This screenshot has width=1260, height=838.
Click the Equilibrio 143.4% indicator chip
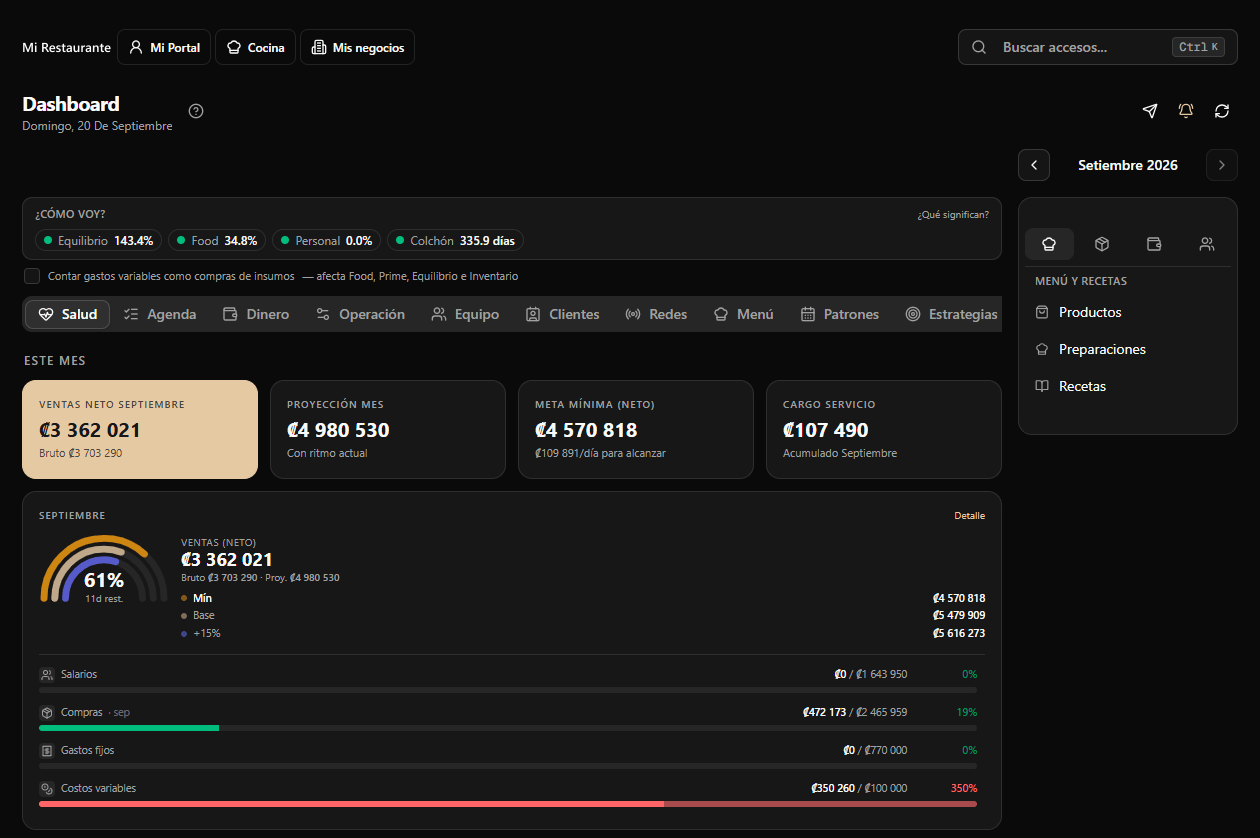pyautogui.click(x=99, y=241)
